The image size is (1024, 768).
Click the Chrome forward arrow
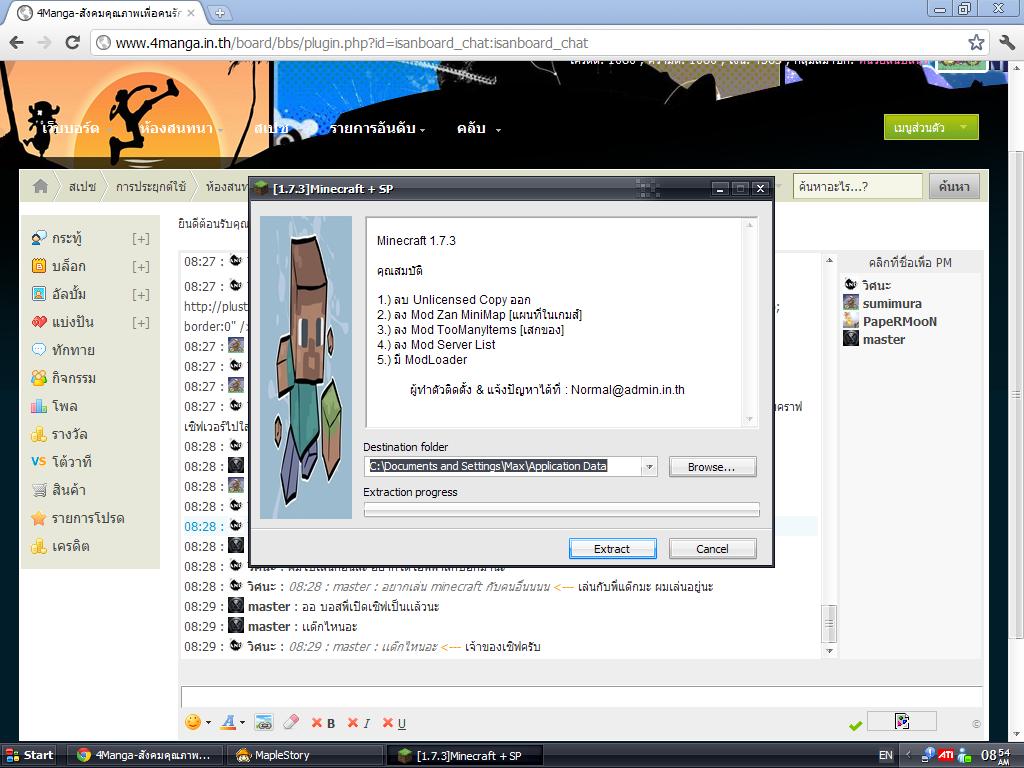44,43
